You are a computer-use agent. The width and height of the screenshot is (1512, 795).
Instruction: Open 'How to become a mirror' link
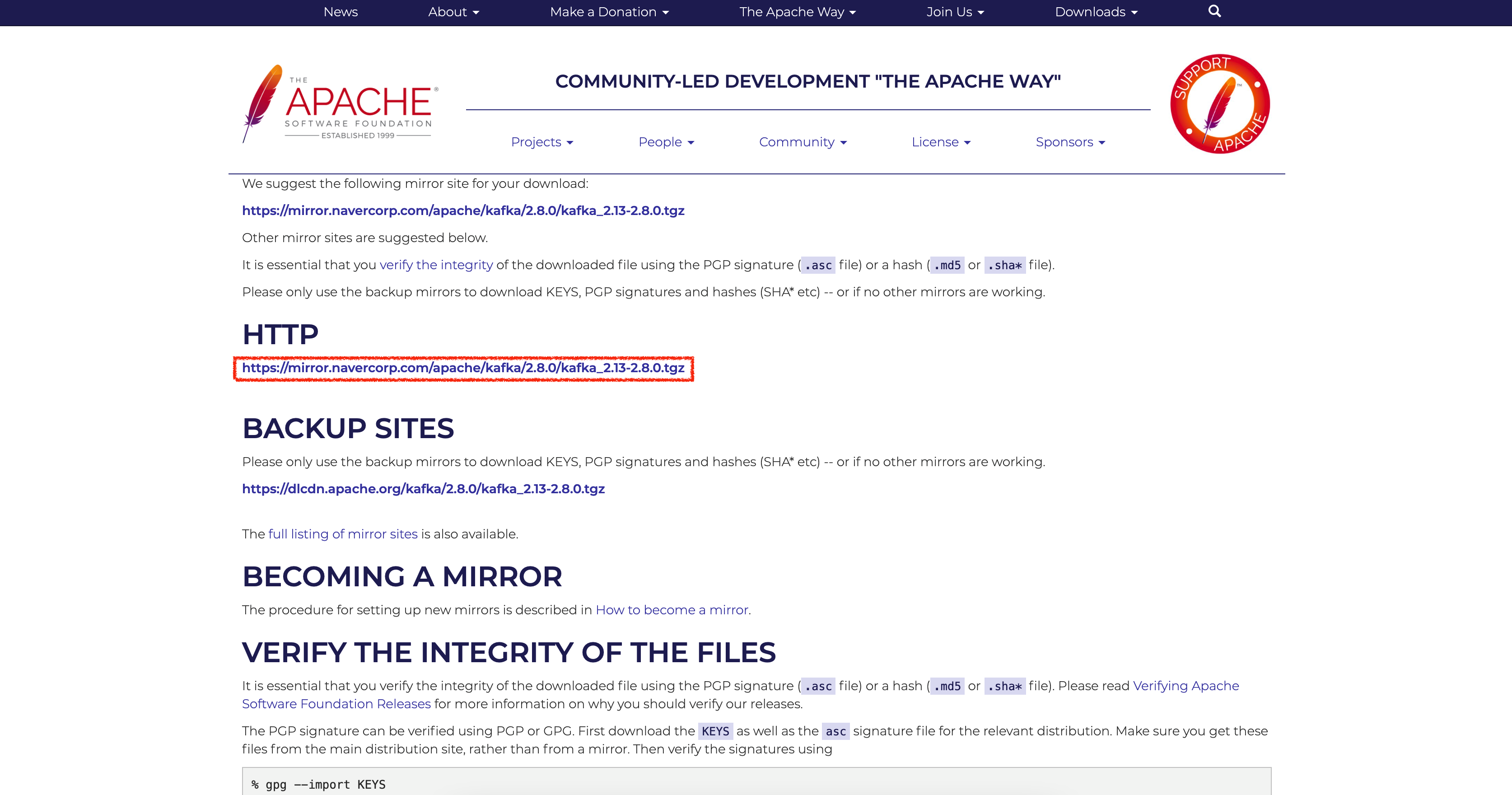(672, 609)
